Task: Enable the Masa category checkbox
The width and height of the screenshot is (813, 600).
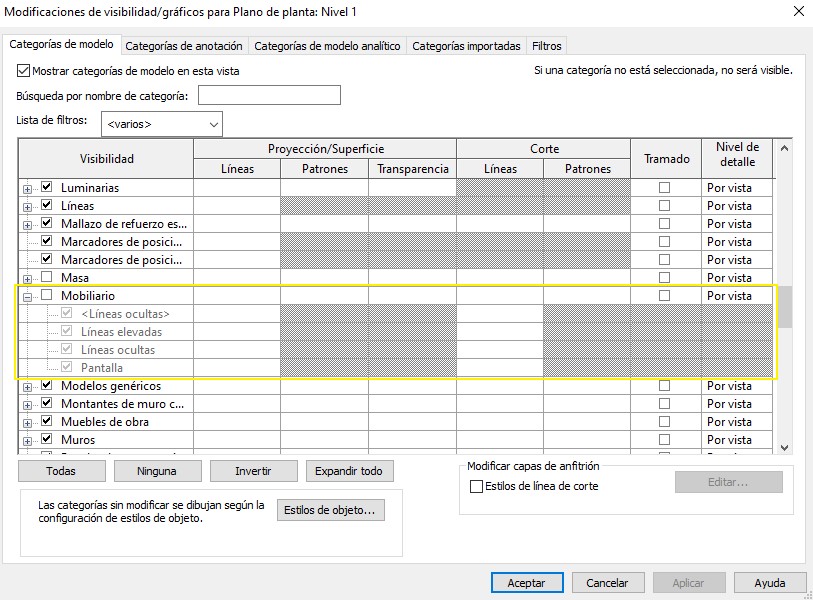Action: [x=46, y=278]
